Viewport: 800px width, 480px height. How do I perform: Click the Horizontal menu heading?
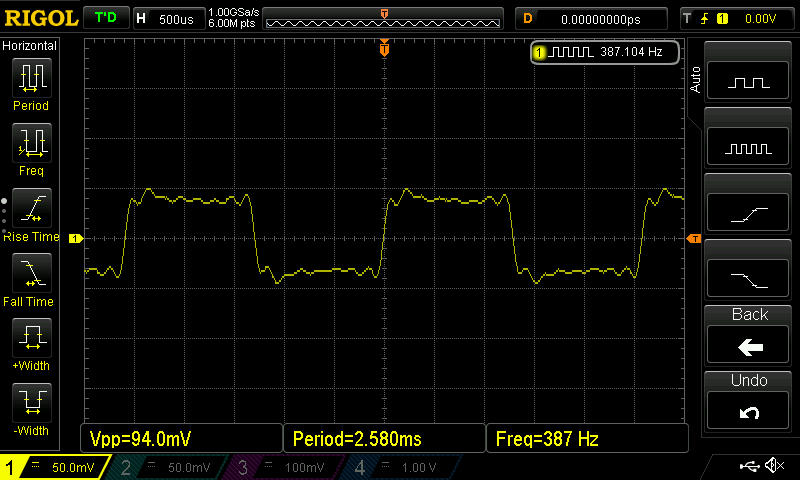pos(30,46)
